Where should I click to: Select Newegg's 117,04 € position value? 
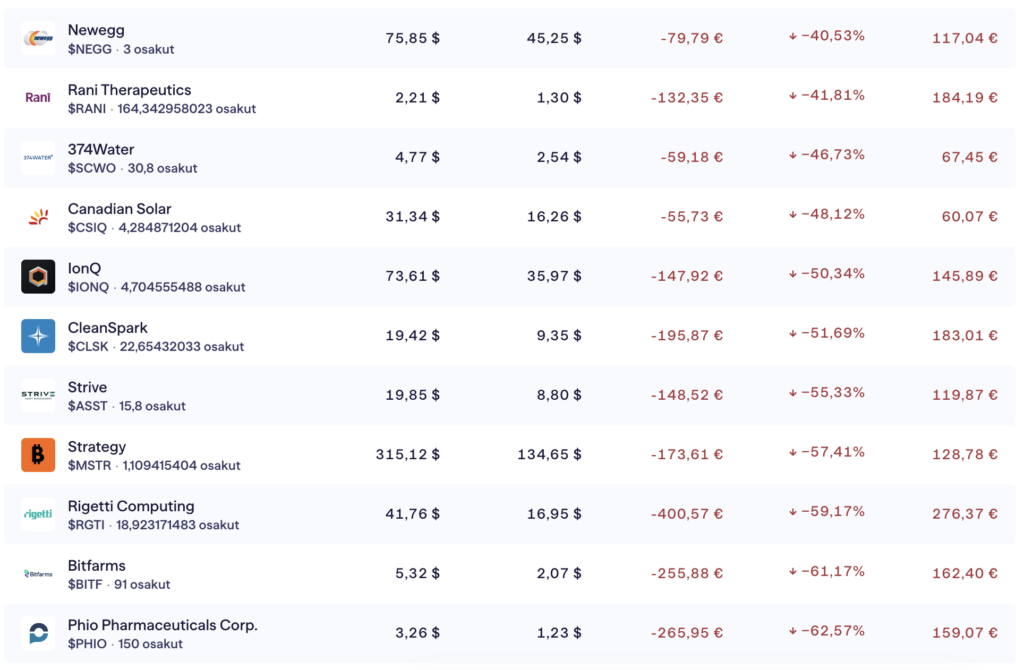[x=964, y=39]
